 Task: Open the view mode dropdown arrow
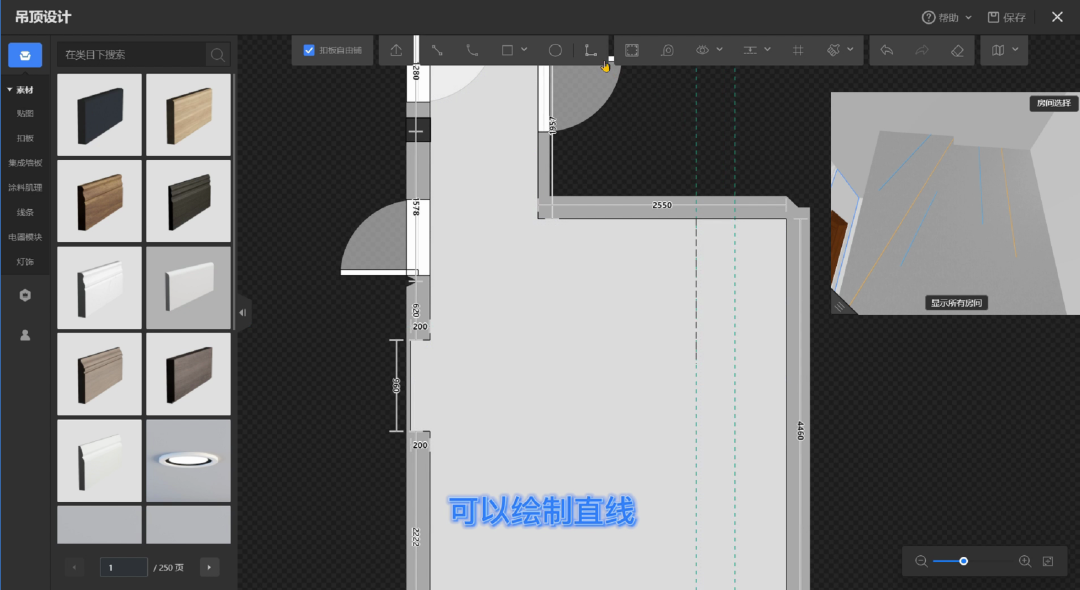[x=1015, y=50]
